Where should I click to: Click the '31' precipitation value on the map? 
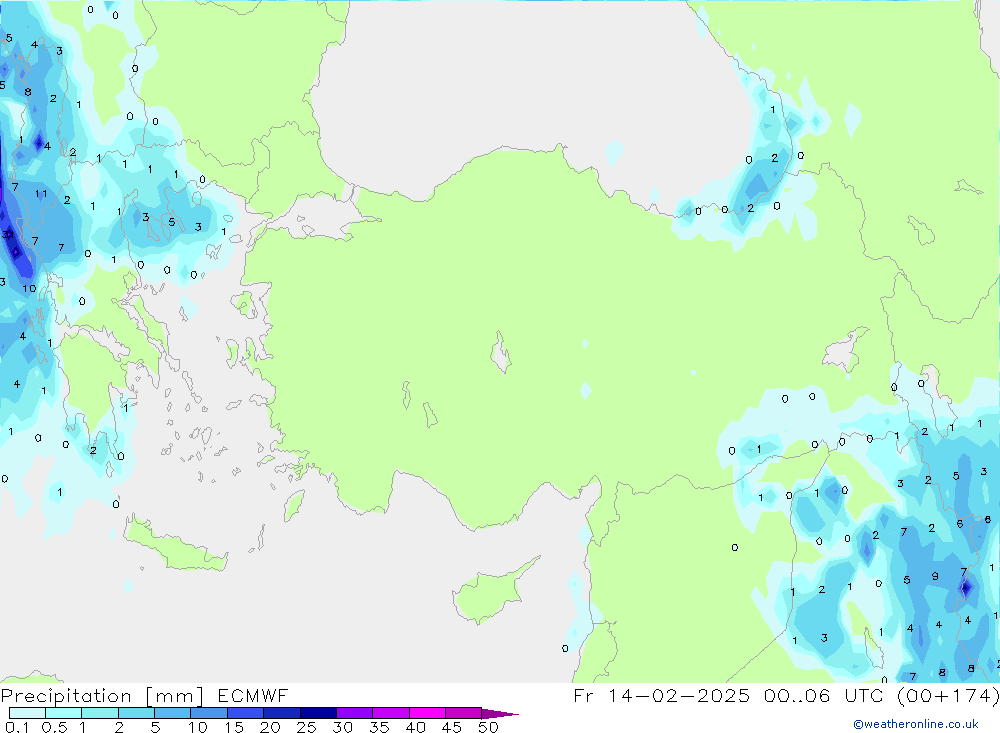coord(8,235)
